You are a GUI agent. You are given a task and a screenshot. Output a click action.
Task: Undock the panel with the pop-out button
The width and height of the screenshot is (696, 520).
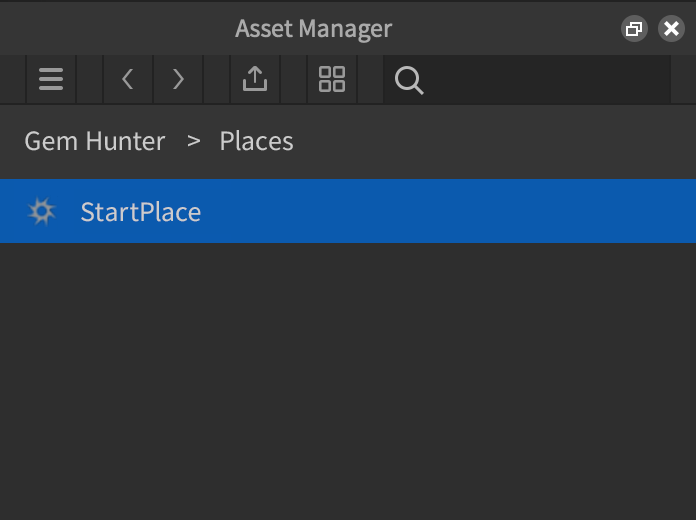tap(633, 29)
